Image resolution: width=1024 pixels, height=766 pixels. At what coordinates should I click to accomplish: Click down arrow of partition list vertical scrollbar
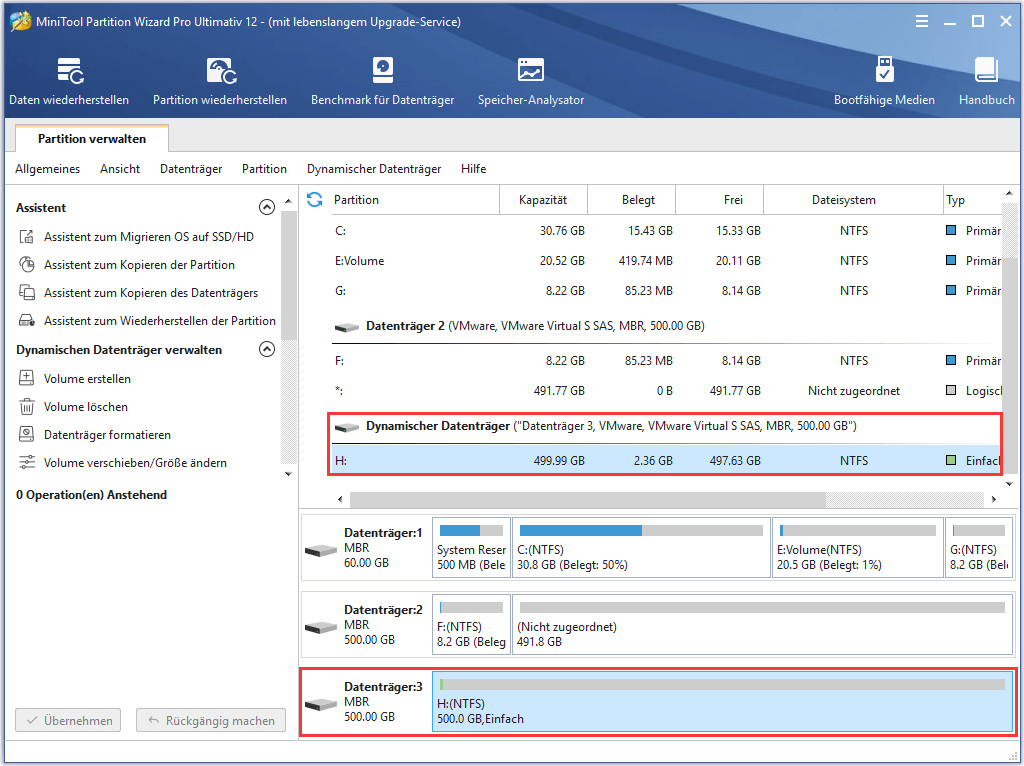pos(1010,484)
